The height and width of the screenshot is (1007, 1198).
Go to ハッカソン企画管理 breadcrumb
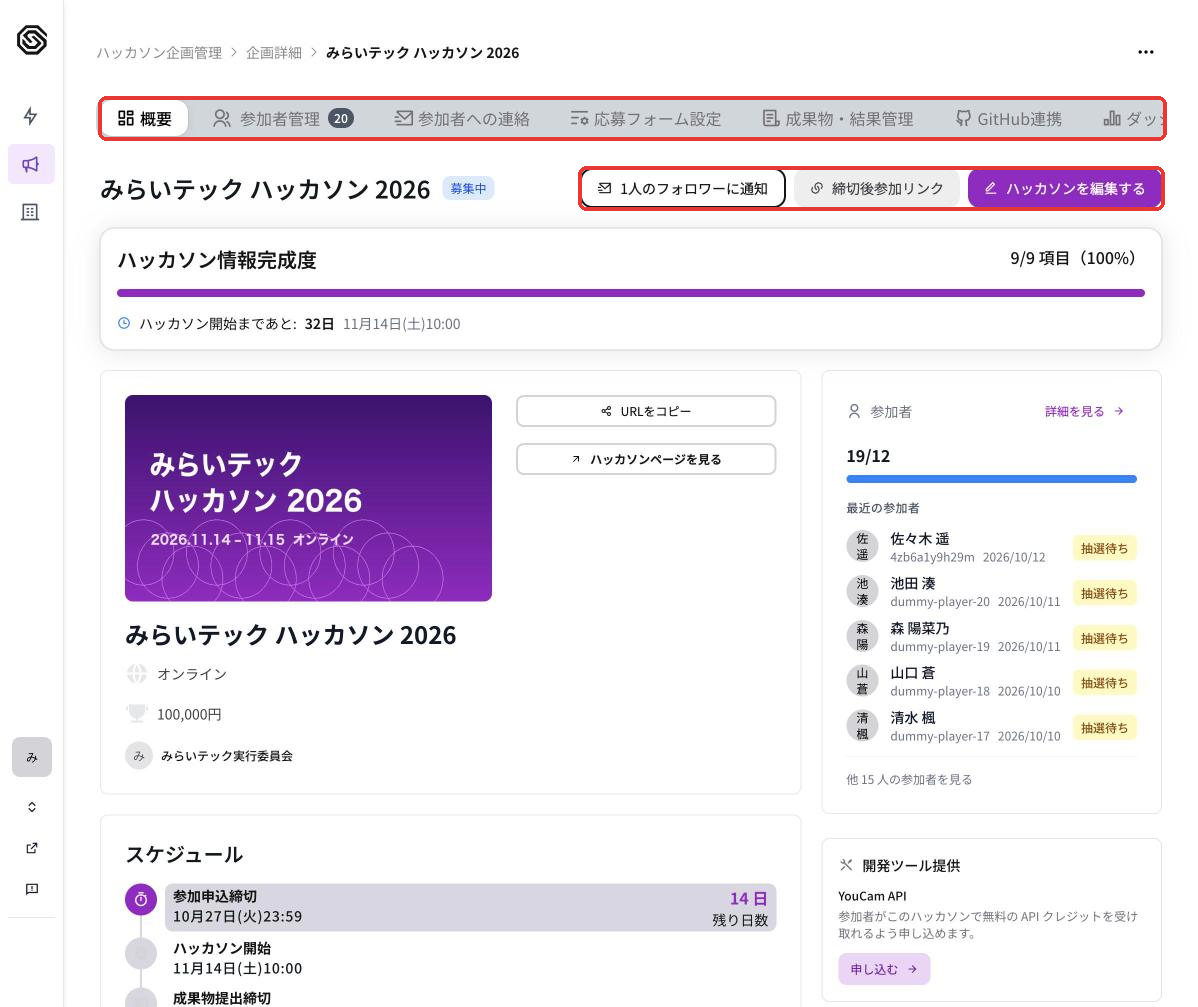tap(159, 53)
